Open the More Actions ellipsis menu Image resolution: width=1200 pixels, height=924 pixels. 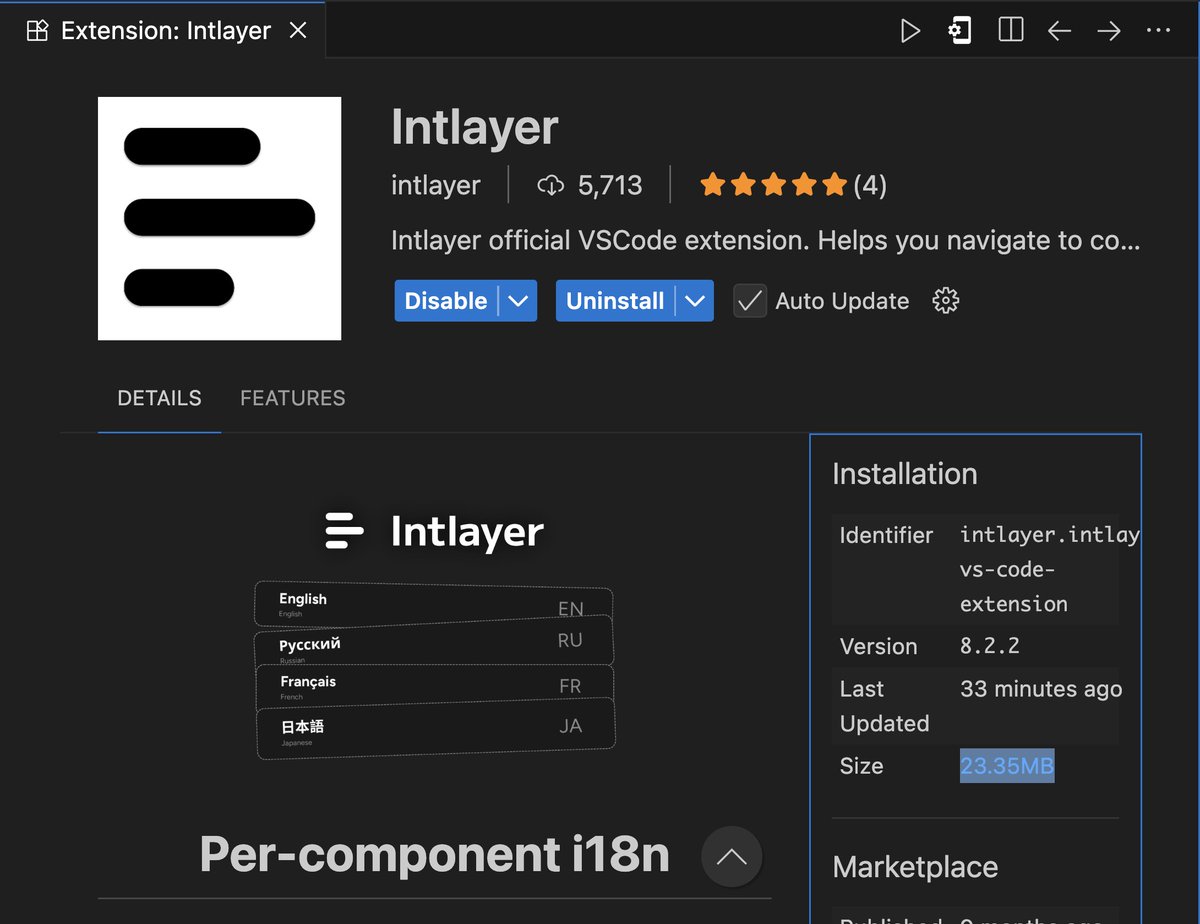pos(1158,31)
